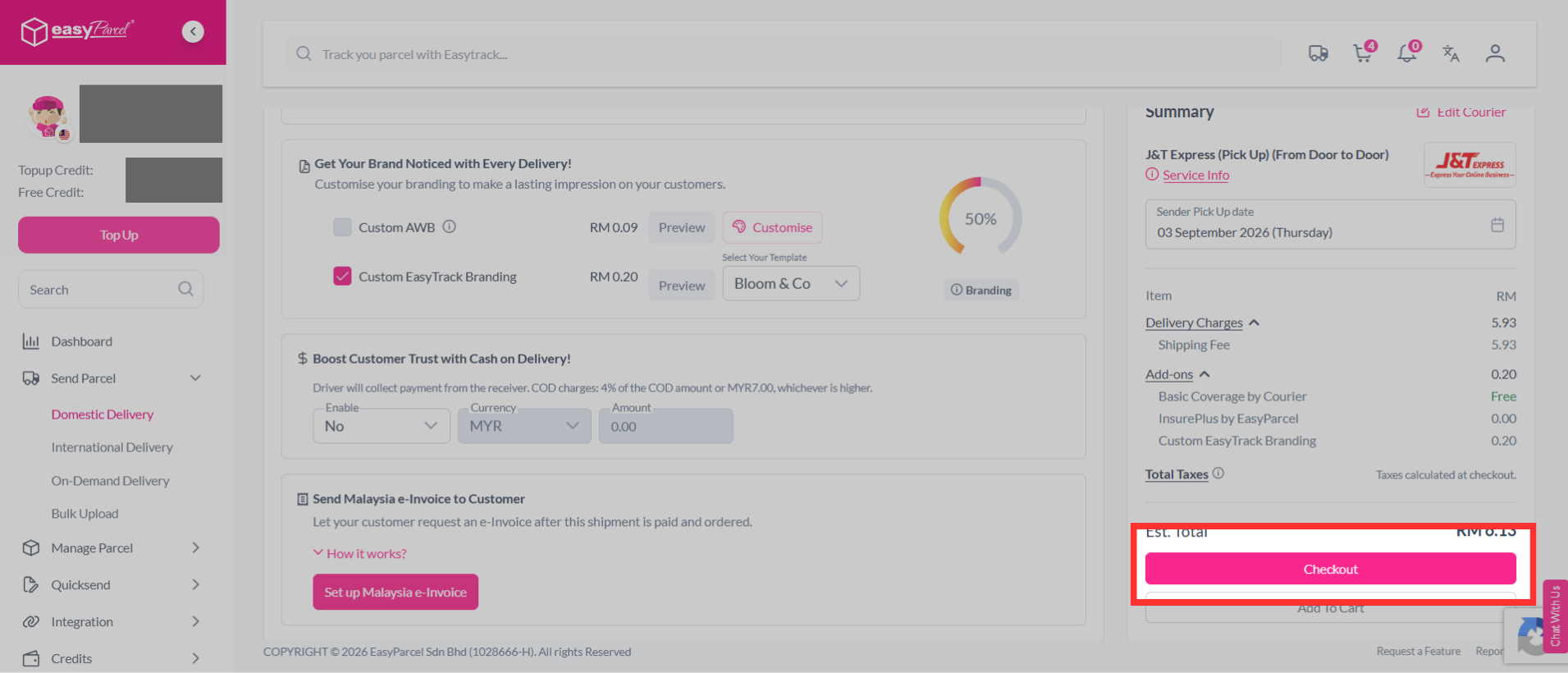Click the Checkout button
1568x673 pixels.
click(x=1330, y=569)
